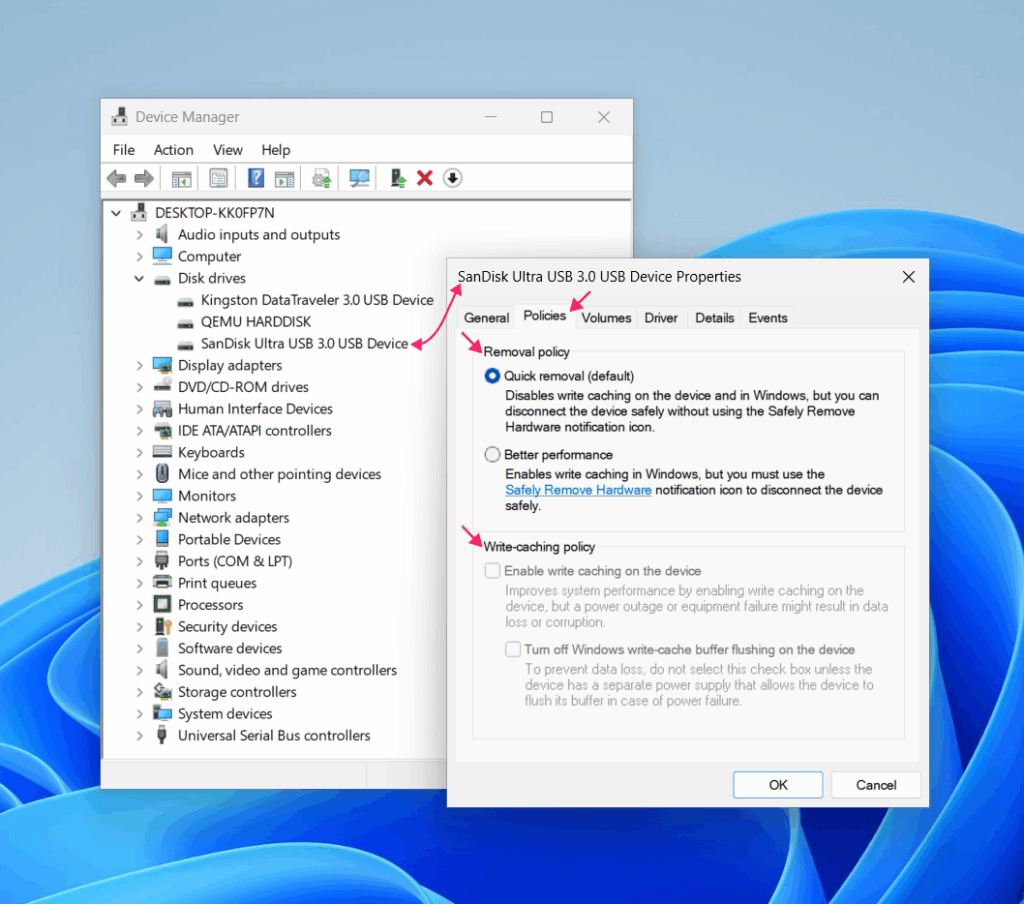Select the Computer tree item label
Screen dimensions: 1024x904
point(209,256)
